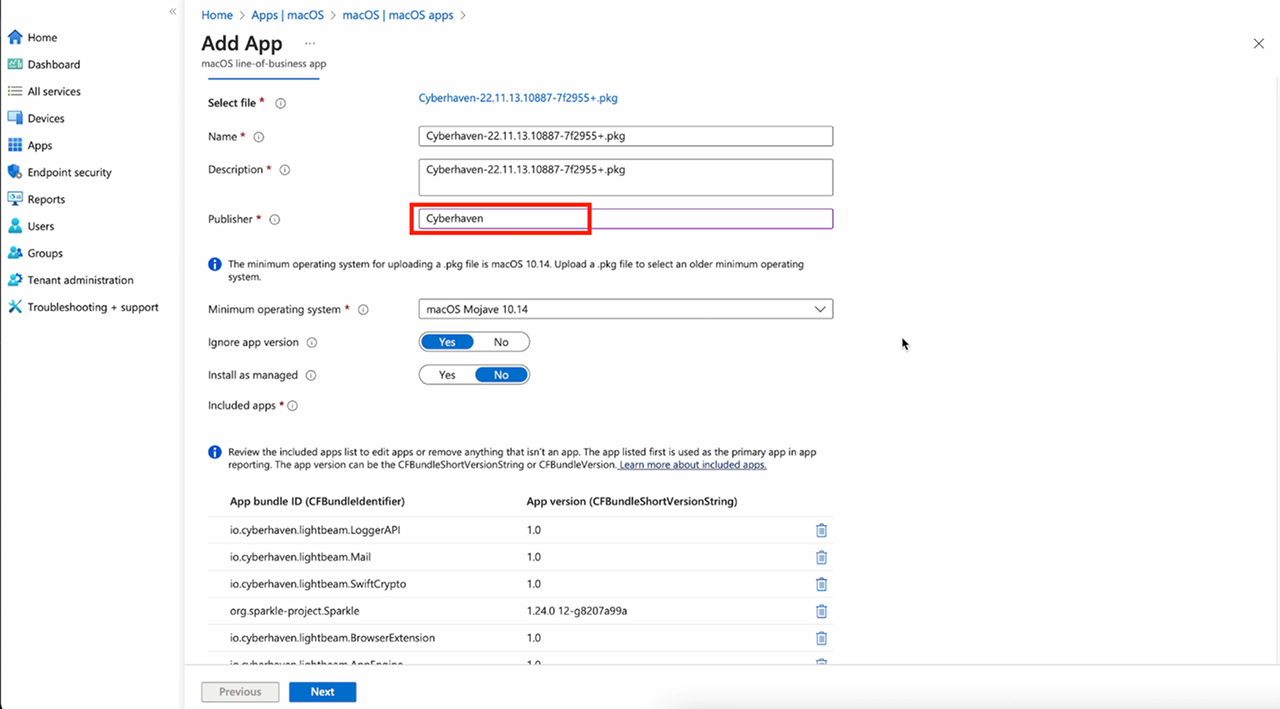The image size is (1280, 709).
Task: Remove the org.sparkle-project.Sparkle entry
Action: tap(821, 611)
